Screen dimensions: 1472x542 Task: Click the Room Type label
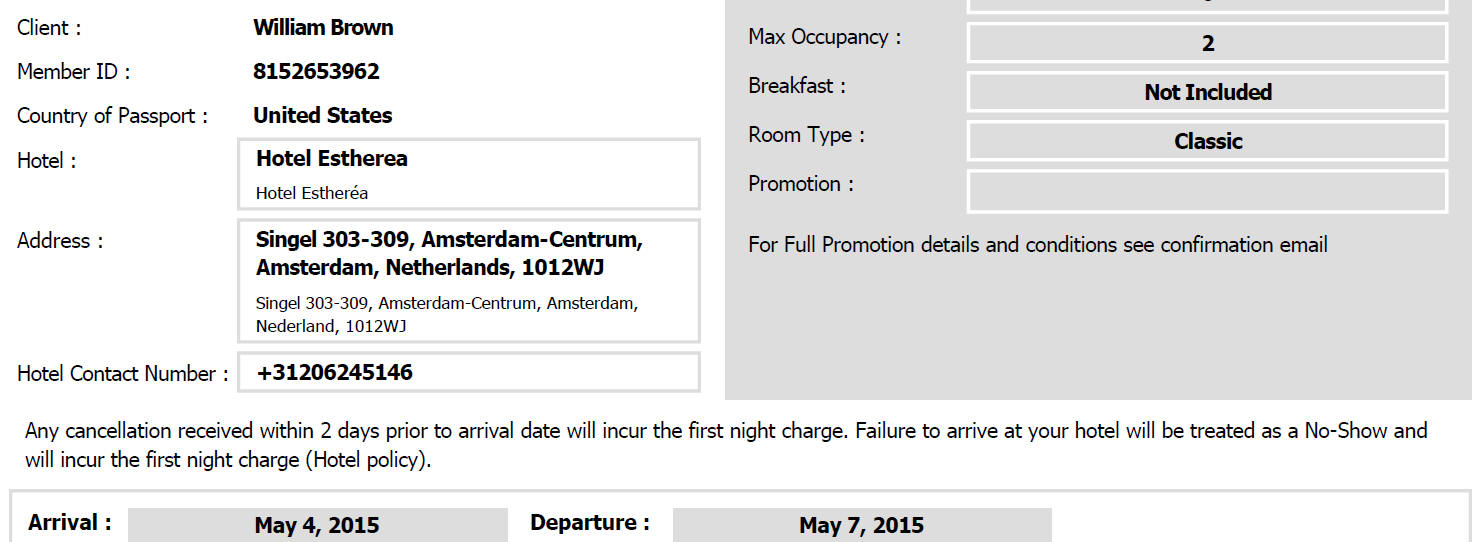coord(806,135)
